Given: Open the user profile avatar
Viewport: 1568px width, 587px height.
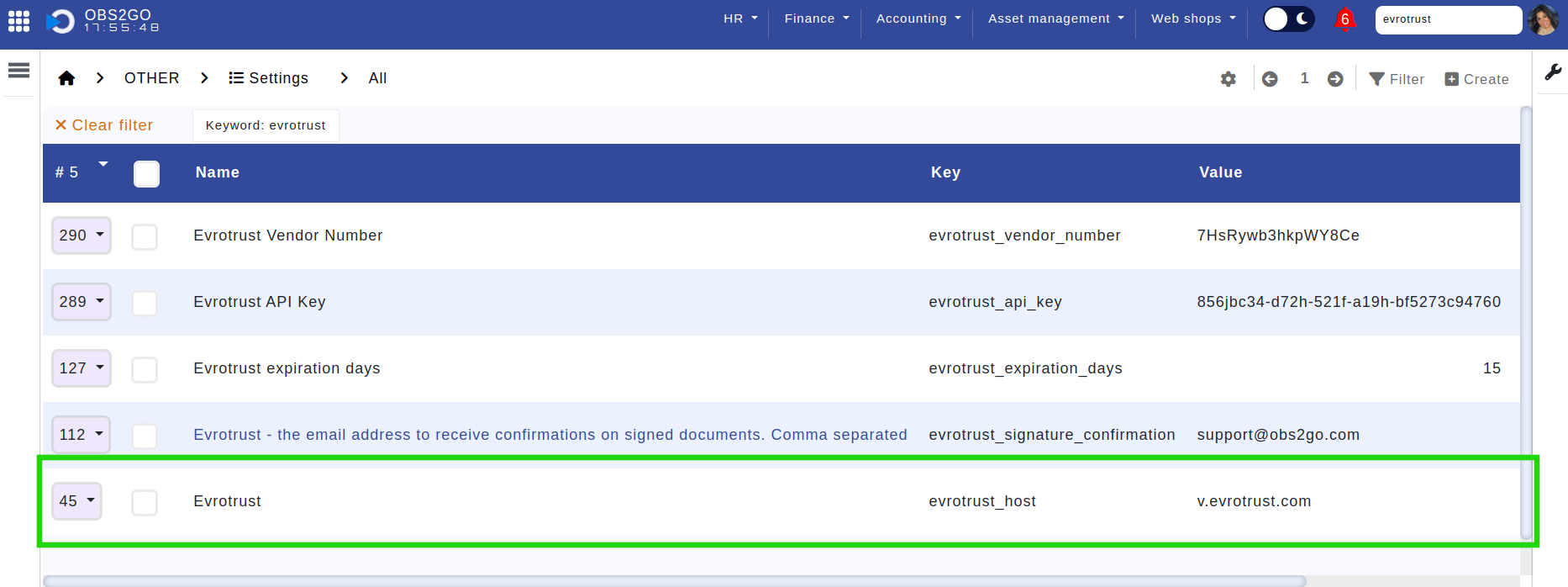Looking at the screenshot, I should [1543, 19].
